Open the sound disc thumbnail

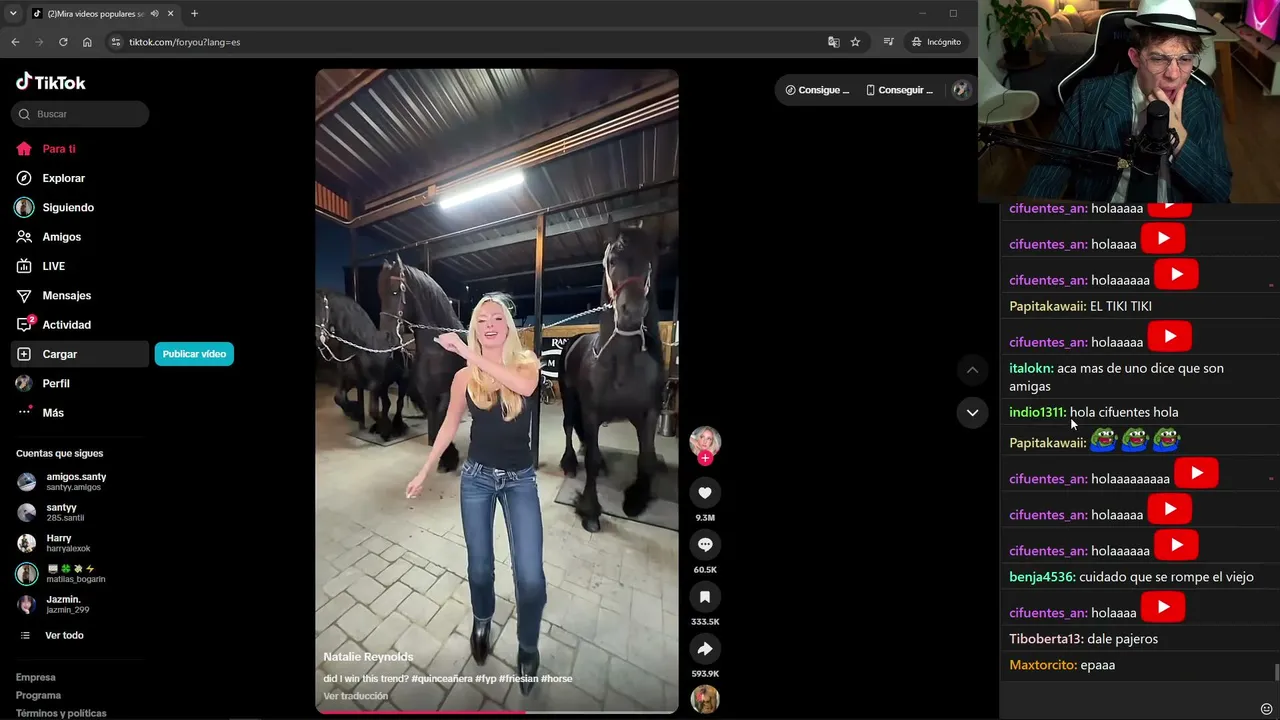(x=705, y=699)
